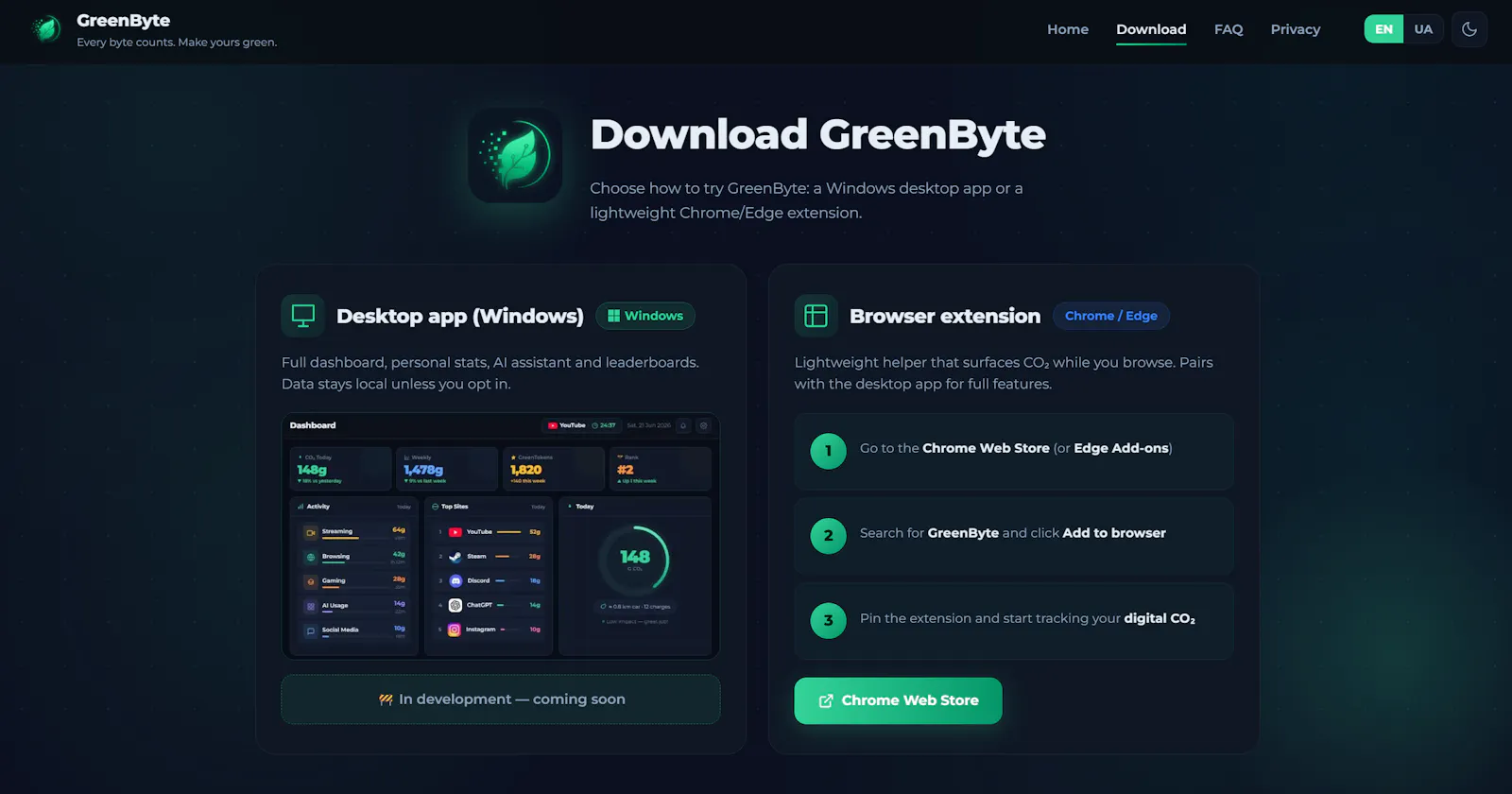Image resolution: width=1512 pixels, height=794 pixels.
Task: Click the 'Edge Add-ons' text in step 1
Action: pos(1121,448)
